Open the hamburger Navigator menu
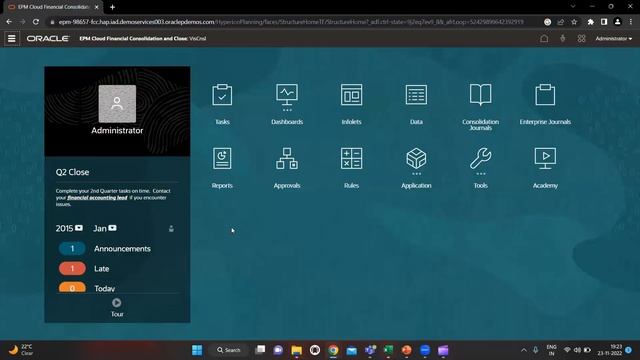The height and width of the screenshot is (360, 640). coord(12,38)
